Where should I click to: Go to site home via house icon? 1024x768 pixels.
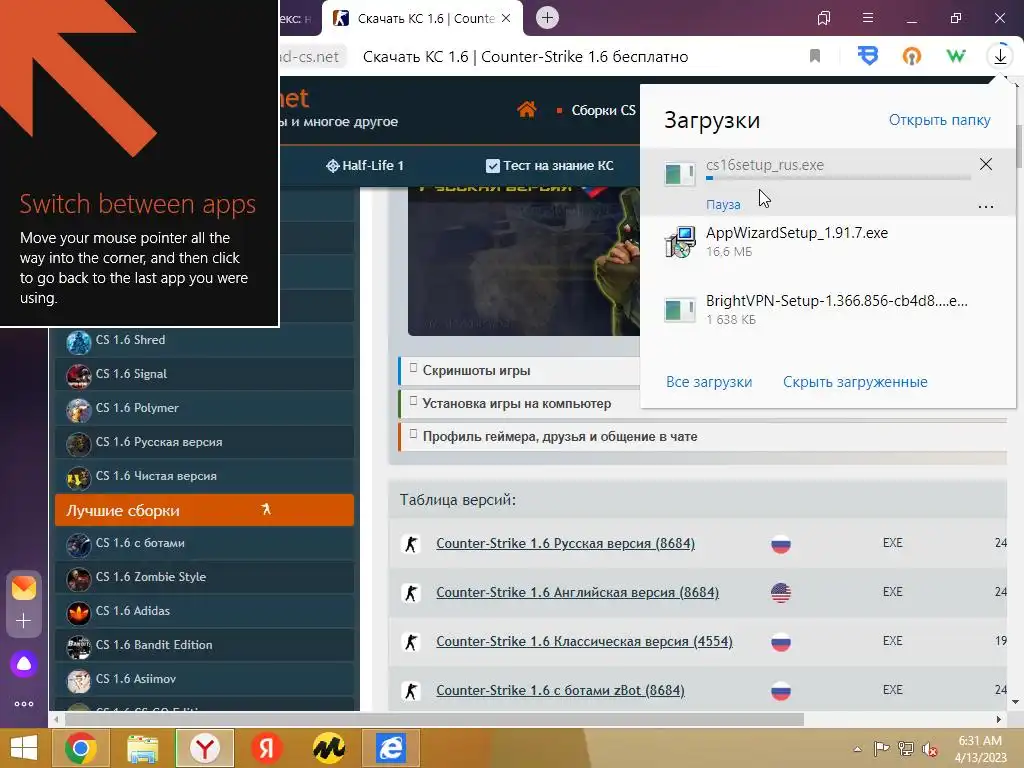click(526, 109)
